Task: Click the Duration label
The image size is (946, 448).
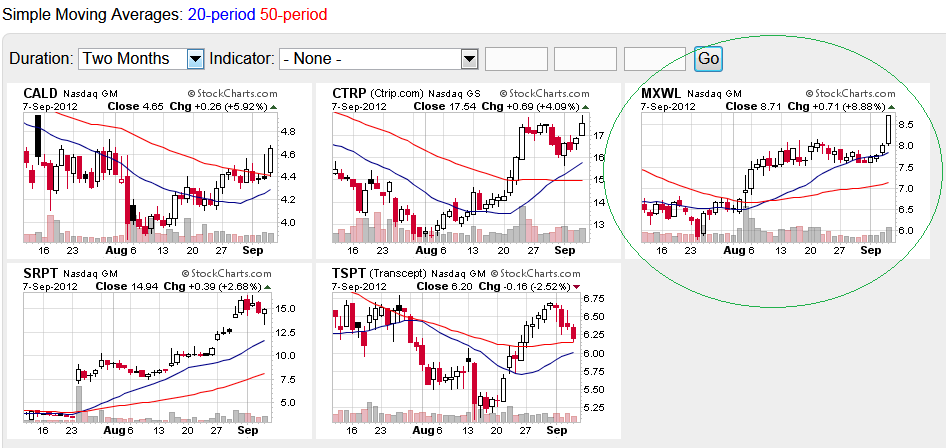Action: (42, 58)
